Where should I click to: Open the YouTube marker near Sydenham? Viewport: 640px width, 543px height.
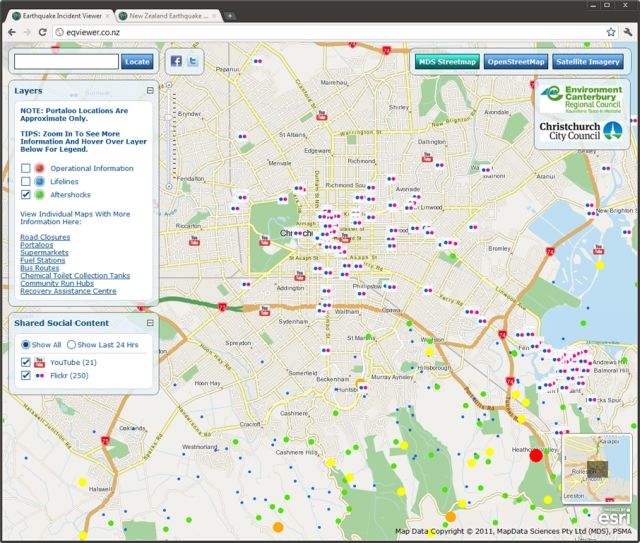tap(264, 311)
